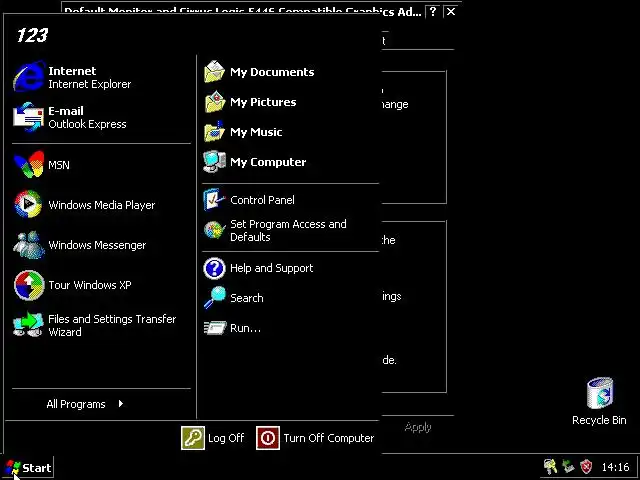This screenshot has height=480, width=640.
Task: Open the Help and Support icon
Action: pyautogui.click(x=215, y=268)
